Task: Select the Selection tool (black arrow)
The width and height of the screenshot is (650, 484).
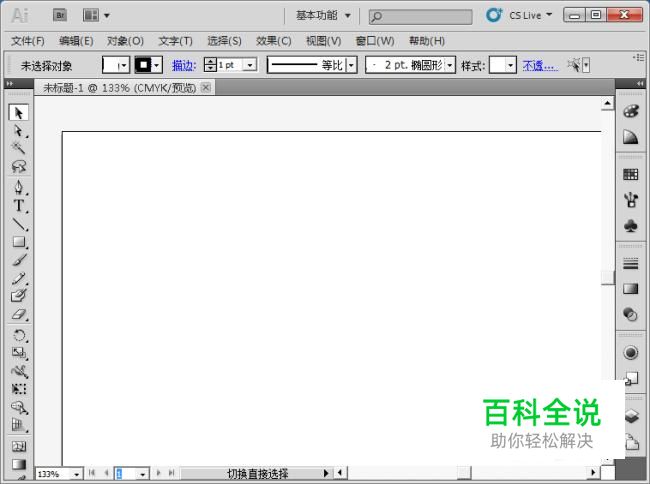Action: (x=19, y=113)
